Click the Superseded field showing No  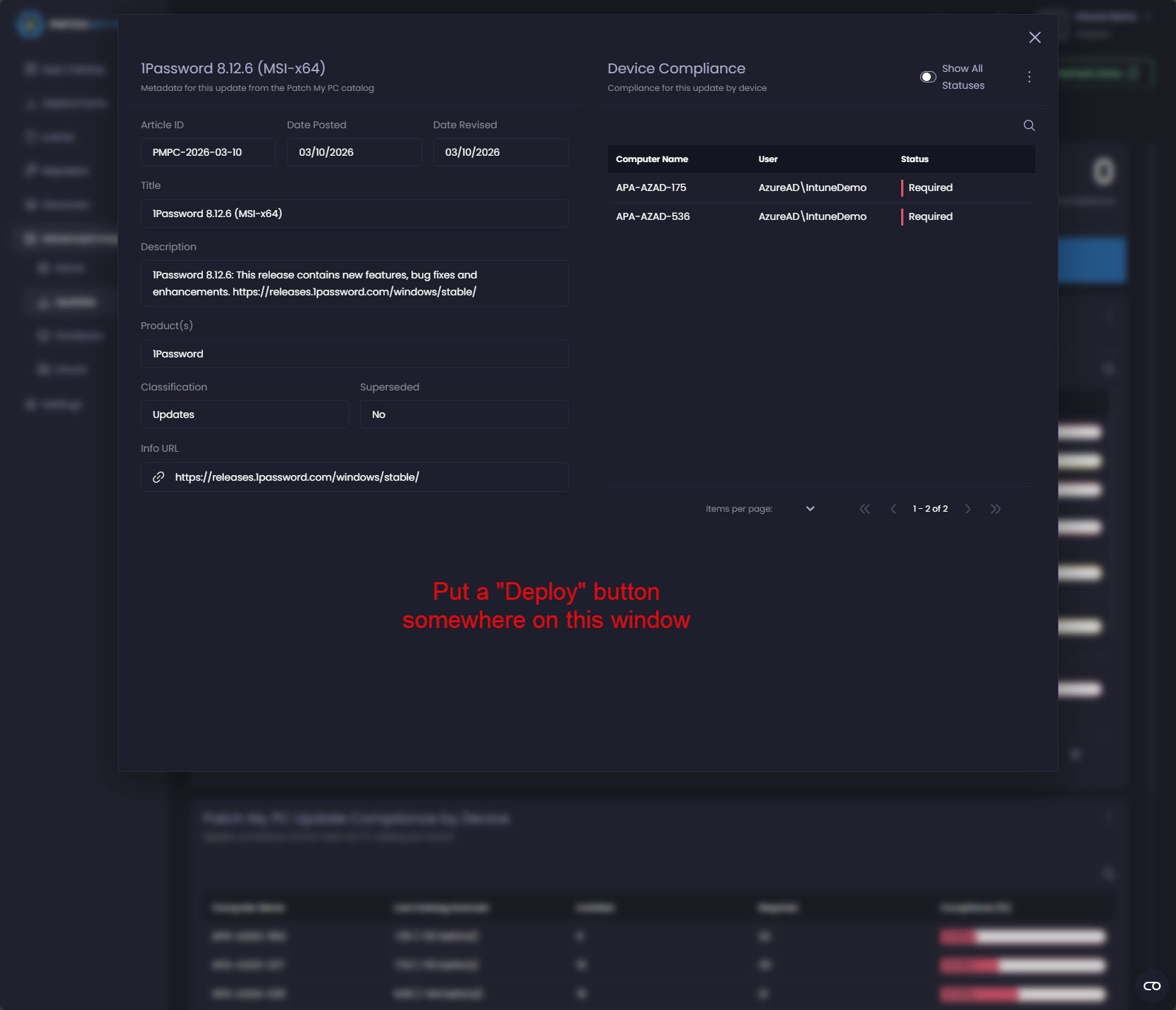click(464, 414)
